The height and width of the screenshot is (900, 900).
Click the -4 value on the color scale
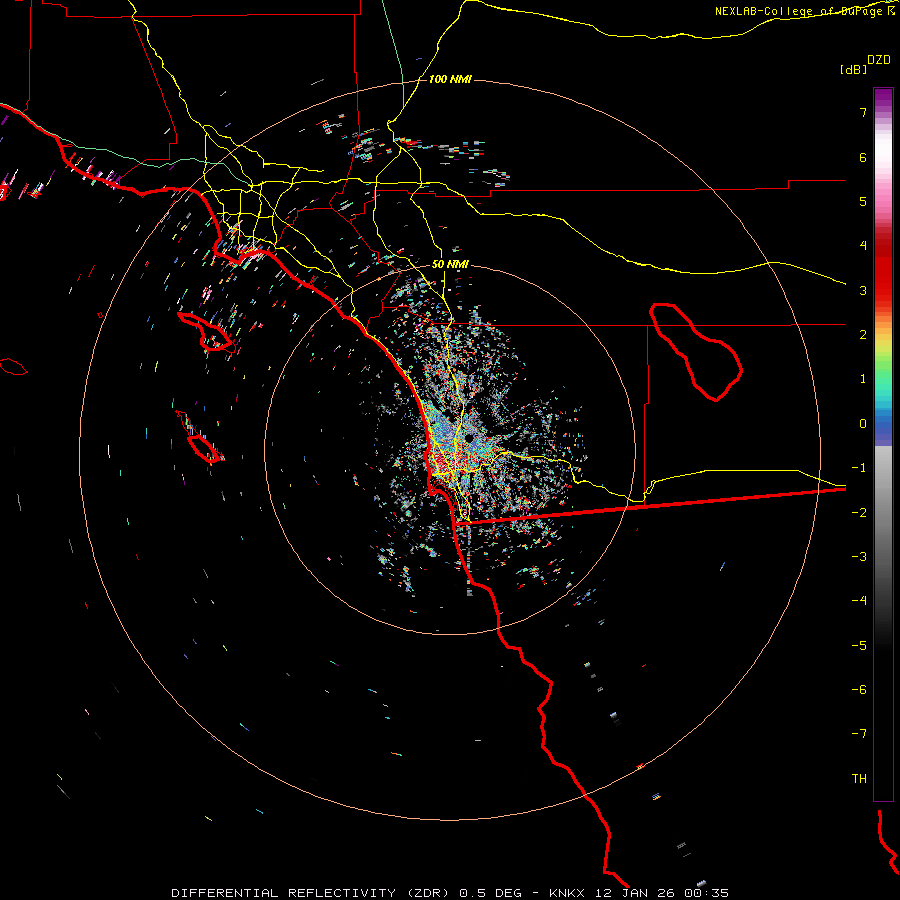pos(859,600)
